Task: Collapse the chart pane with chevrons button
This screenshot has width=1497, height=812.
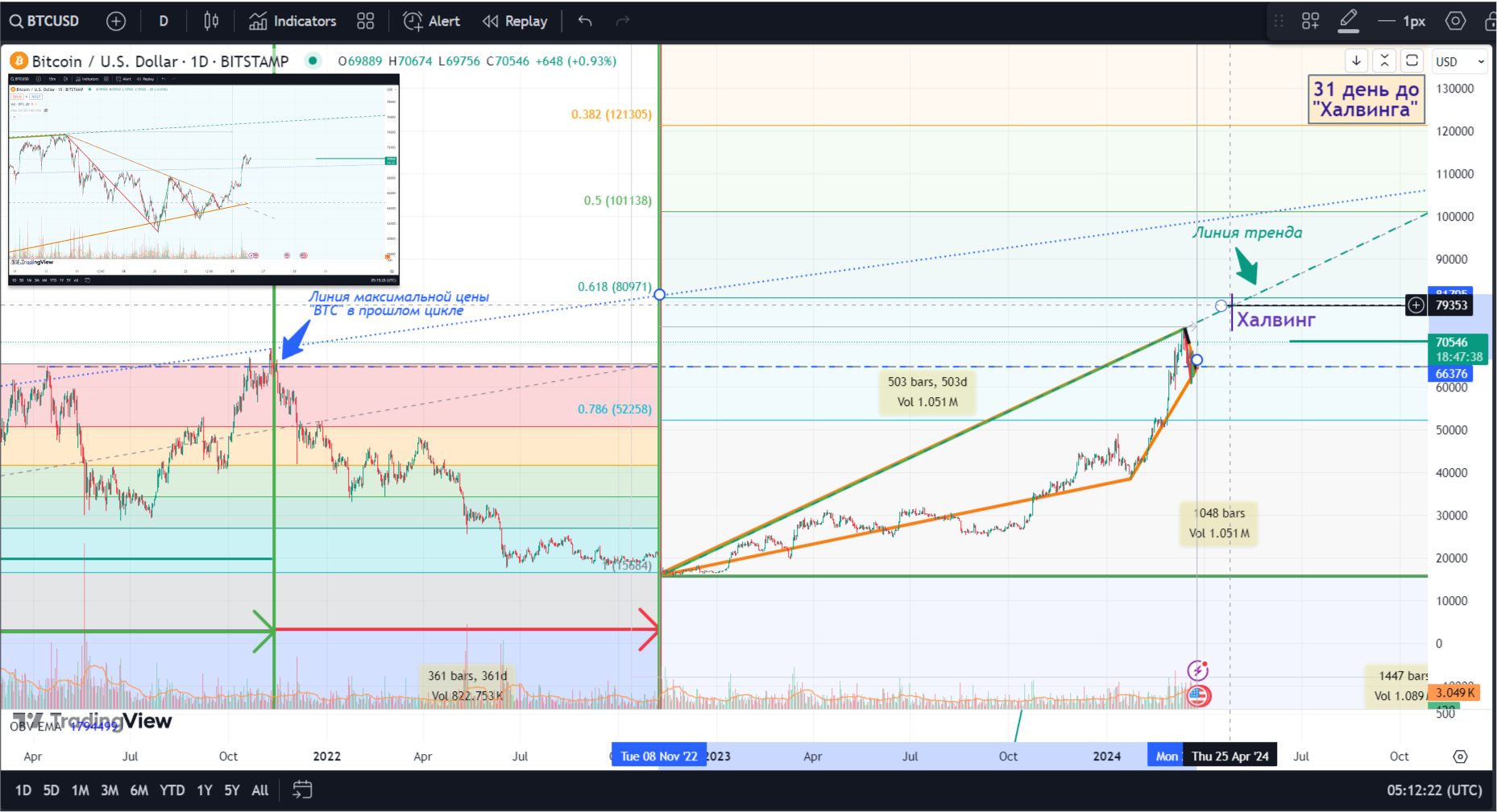Action: click(1384, 60)
